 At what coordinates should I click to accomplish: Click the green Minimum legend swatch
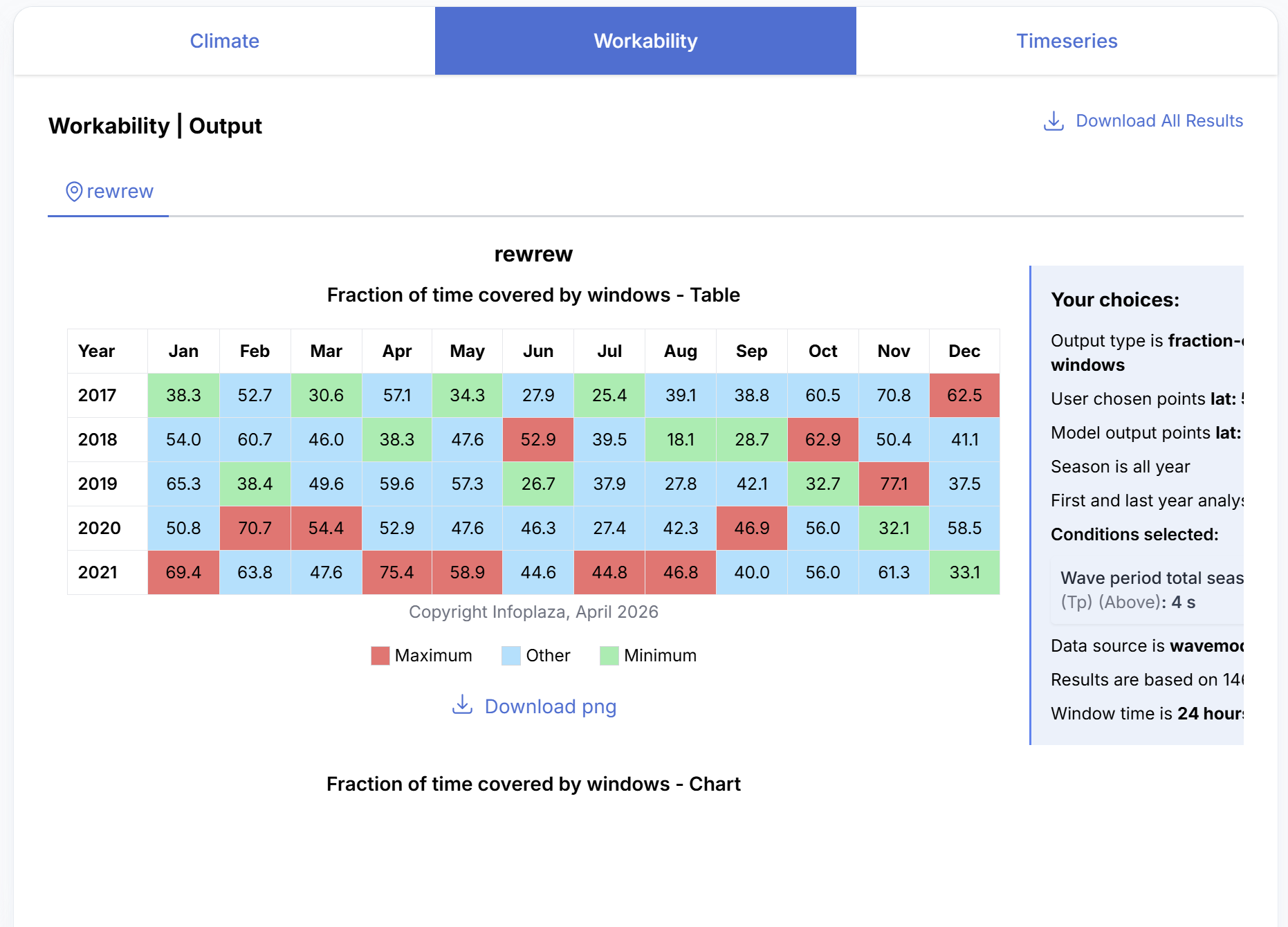[609, 656]
